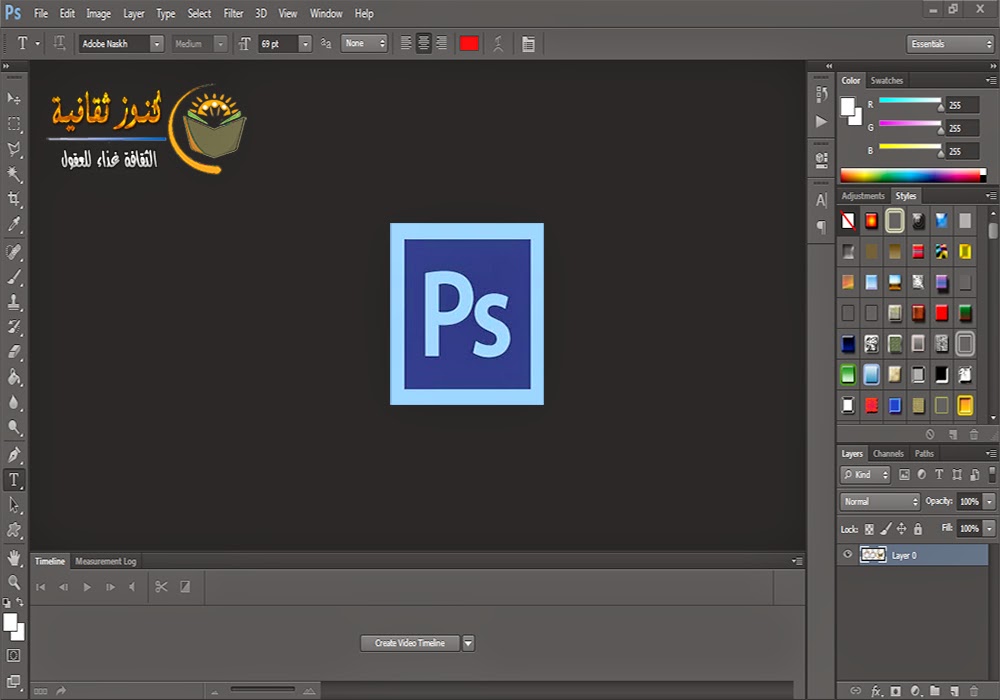Screen dimensions: 1000x700
Task: Select the Brush tool
Action: [14, 277]
